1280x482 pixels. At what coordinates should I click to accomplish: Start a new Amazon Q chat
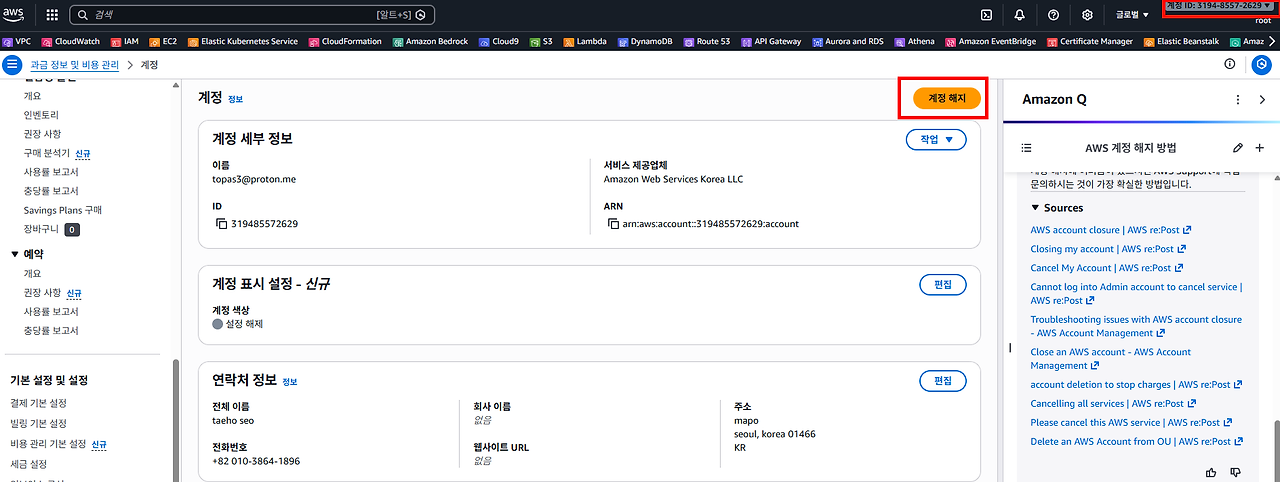coord(1260,148)
